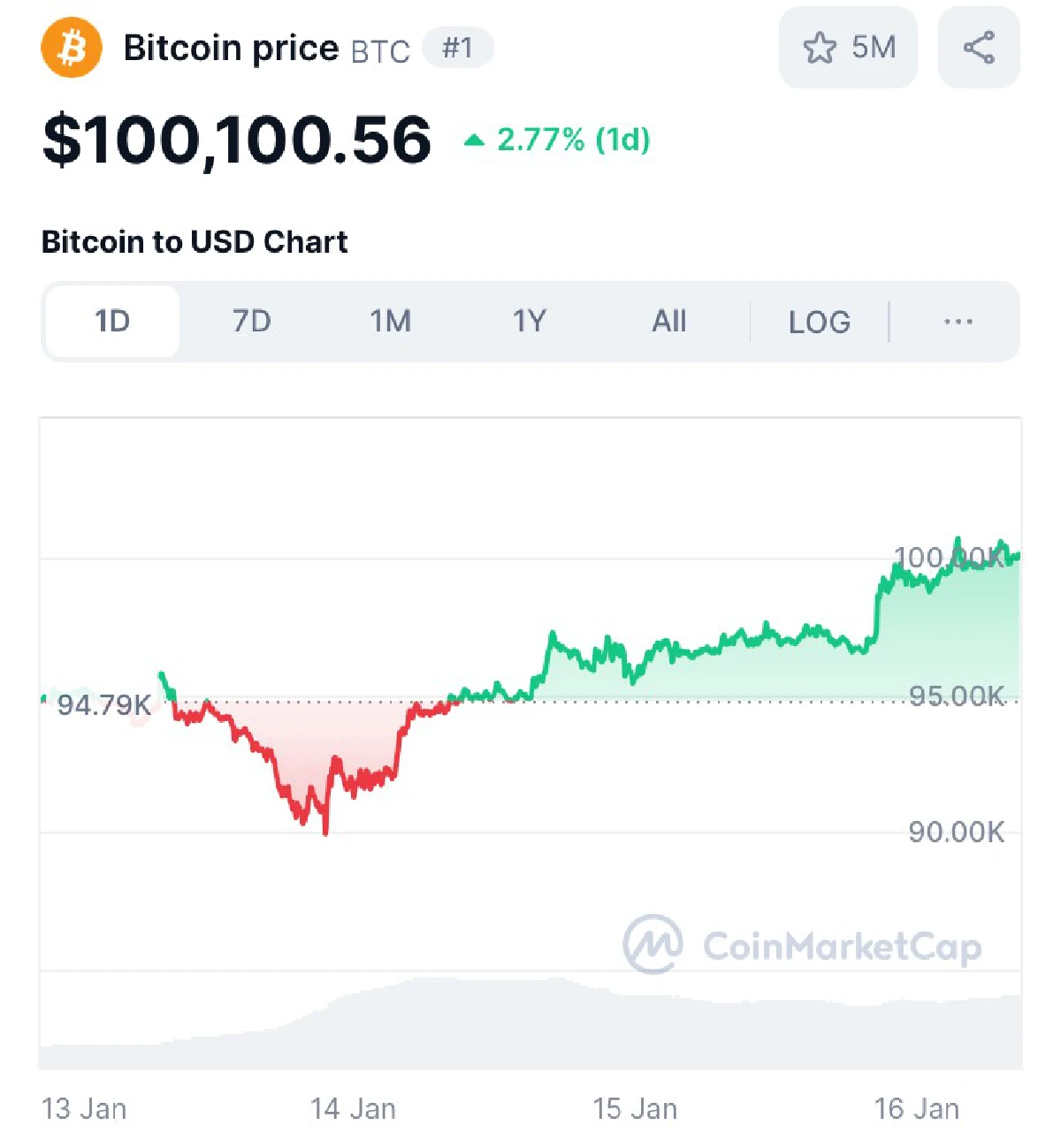Viewport: 1061px width, 1148px height.
Task: Click the CoinMarketCap watermark logo
Action: [x=653, y=944]
